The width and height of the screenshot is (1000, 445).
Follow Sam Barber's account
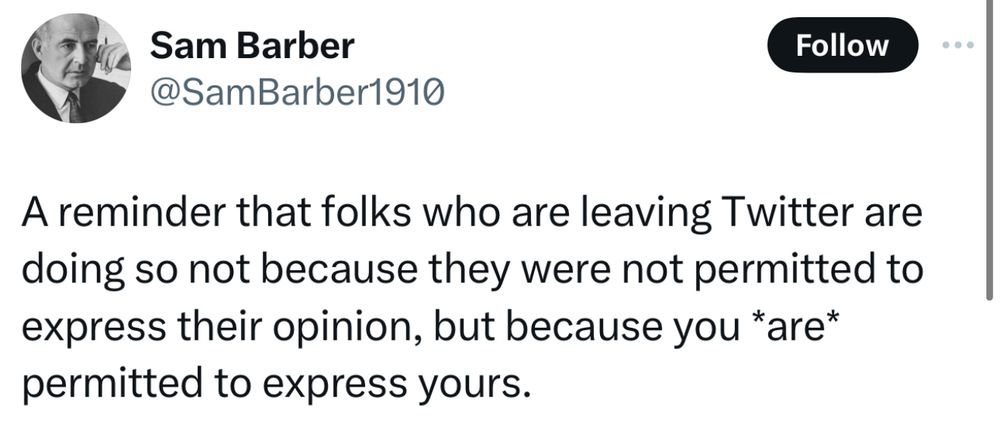[842, 45]
